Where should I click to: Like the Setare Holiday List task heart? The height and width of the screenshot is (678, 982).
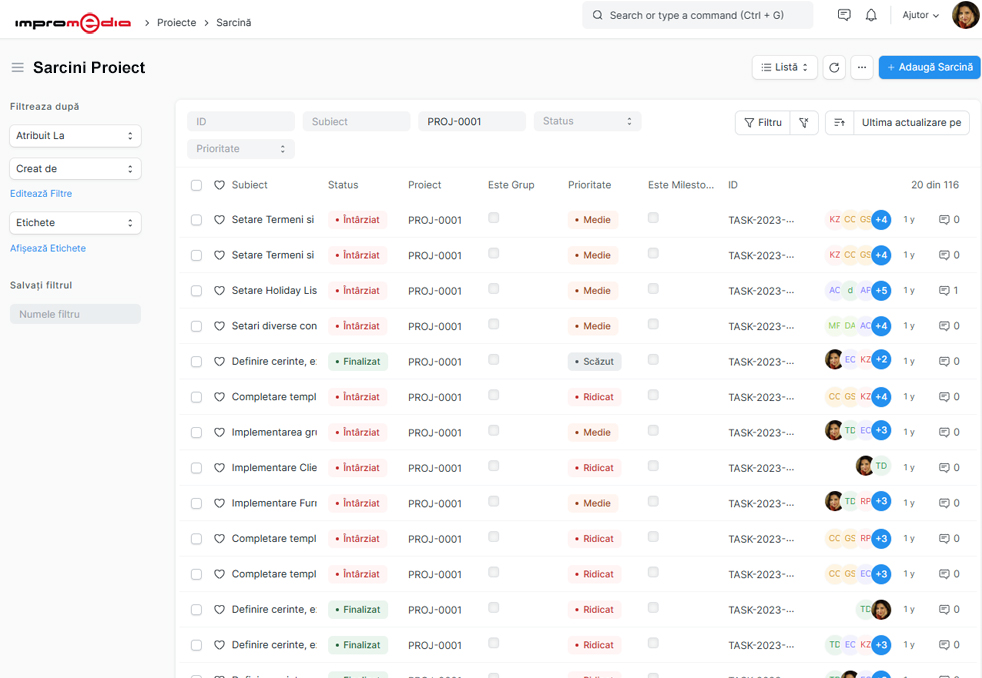click(220, 291)
